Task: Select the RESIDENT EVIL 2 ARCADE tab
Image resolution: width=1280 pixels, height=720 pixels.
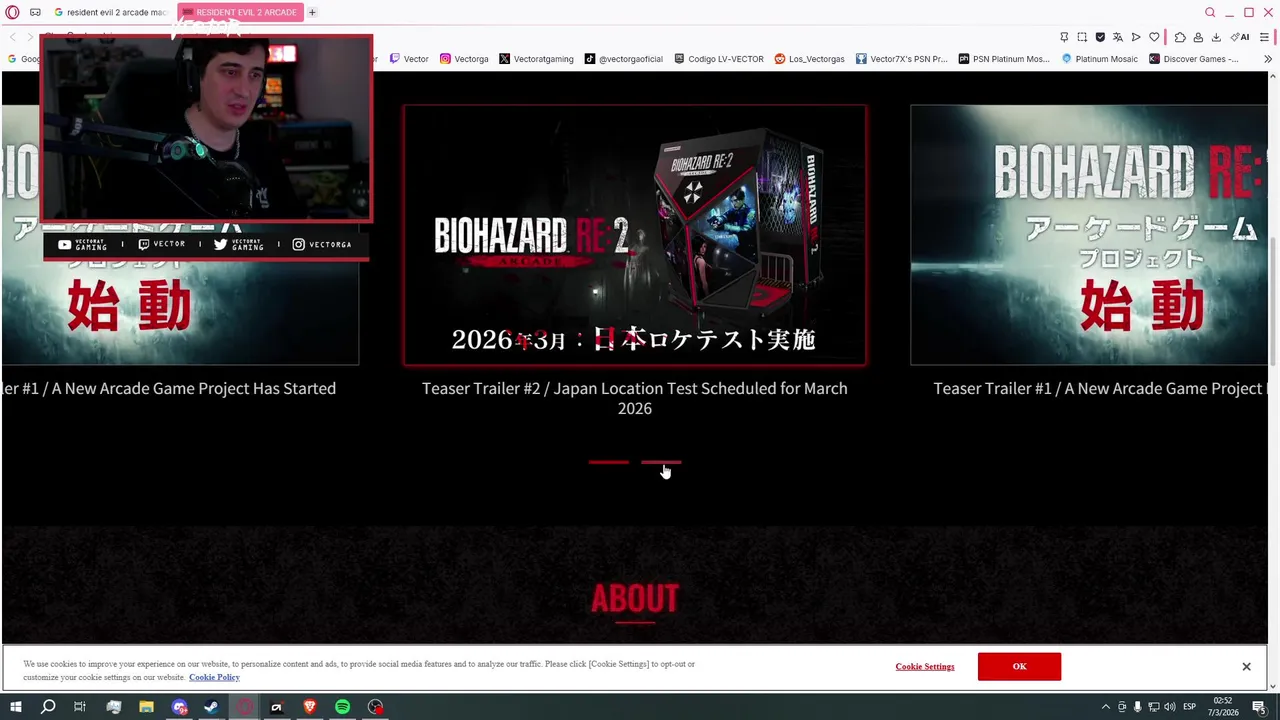Action: point(240,12)
